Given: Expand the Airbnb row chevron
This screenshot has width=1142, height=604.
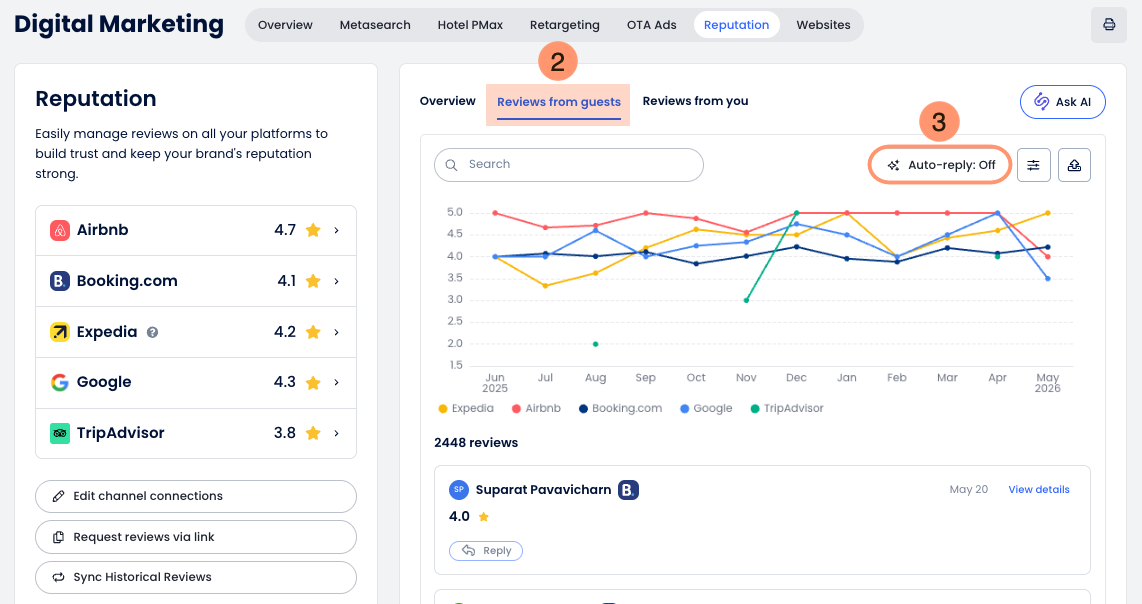Looking at the screenshot, I should (x=336, y=230).
